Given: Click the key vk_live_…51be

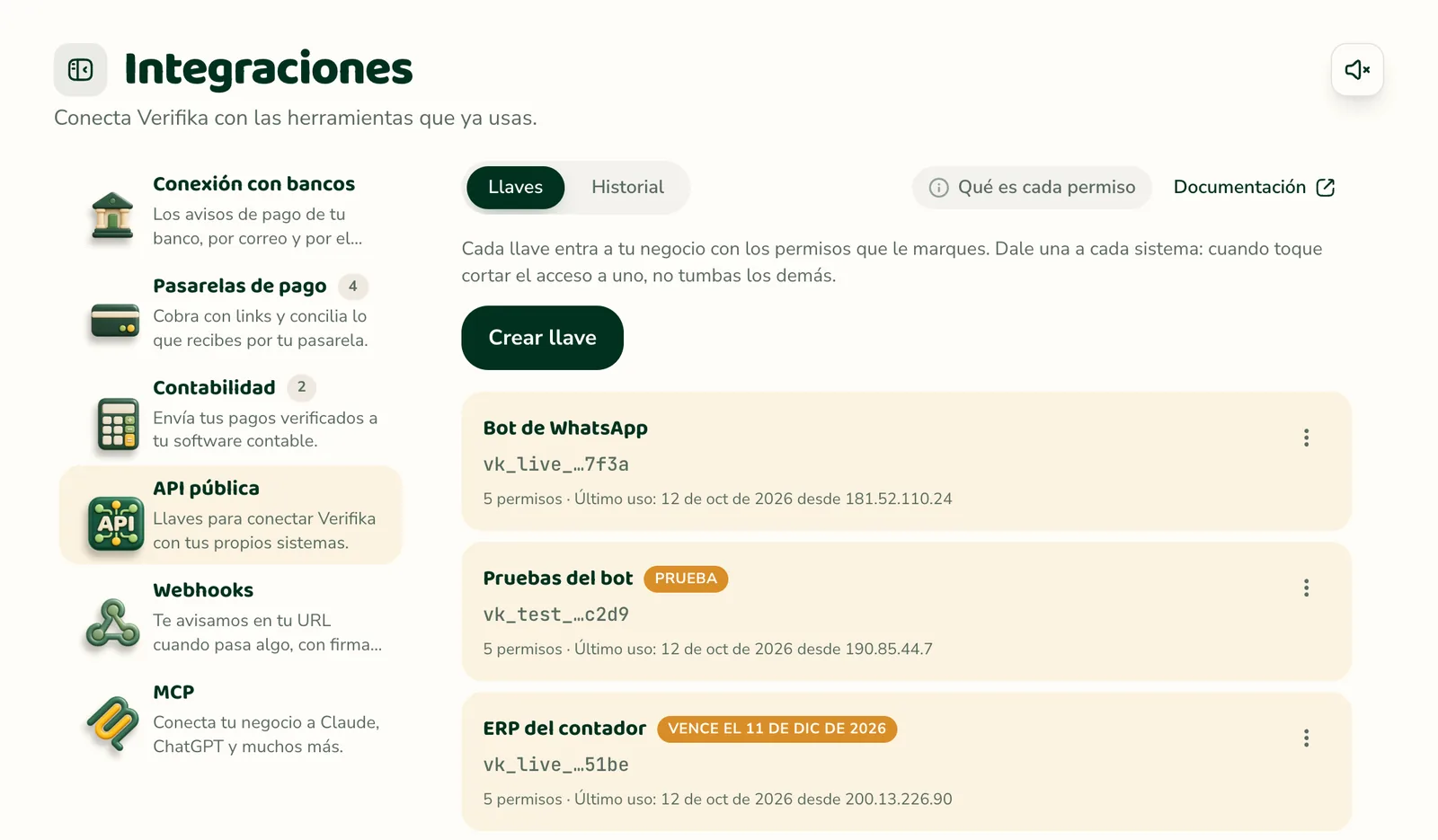Looking at the screenshot, I should tap(555, 765).
